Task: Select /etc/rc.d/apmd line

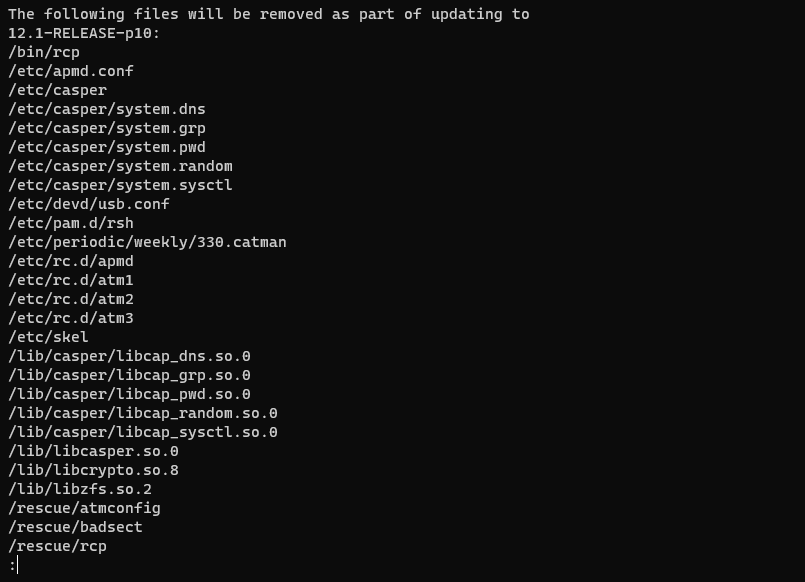Action: (71, 261)
